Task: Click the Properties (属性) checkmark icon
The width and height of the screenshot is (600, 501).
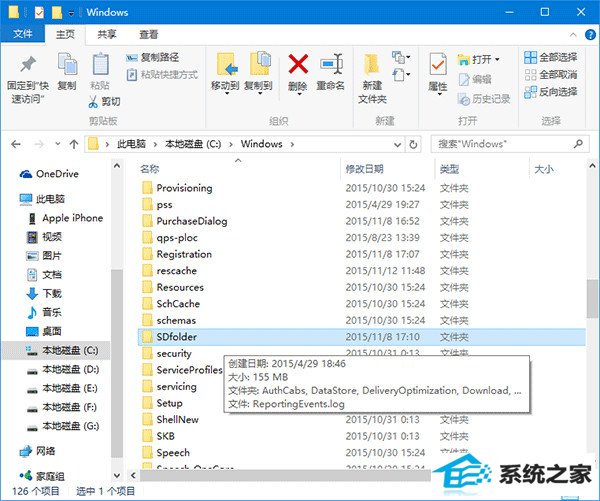Action: click(438, 64)
